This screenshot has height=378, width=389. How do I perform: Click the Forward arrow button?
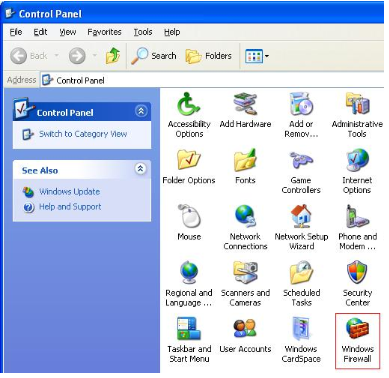click(x=77, y=56)
